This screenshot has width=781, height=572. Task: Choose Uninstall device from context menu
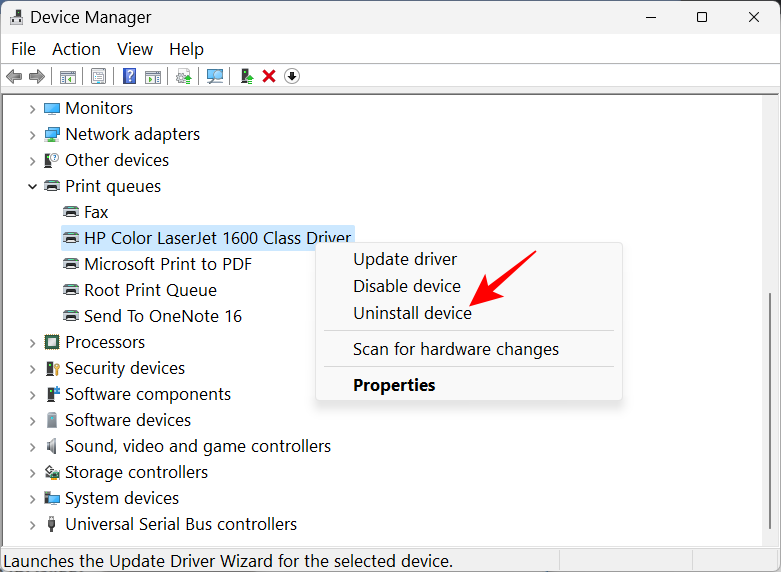412,313
